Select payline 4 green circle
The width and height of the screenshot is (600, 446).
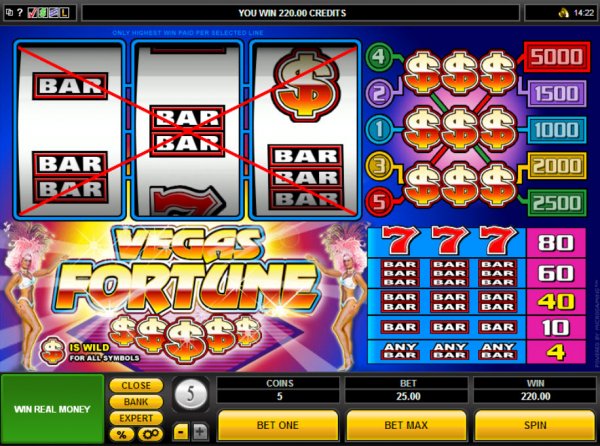[378, 57]
